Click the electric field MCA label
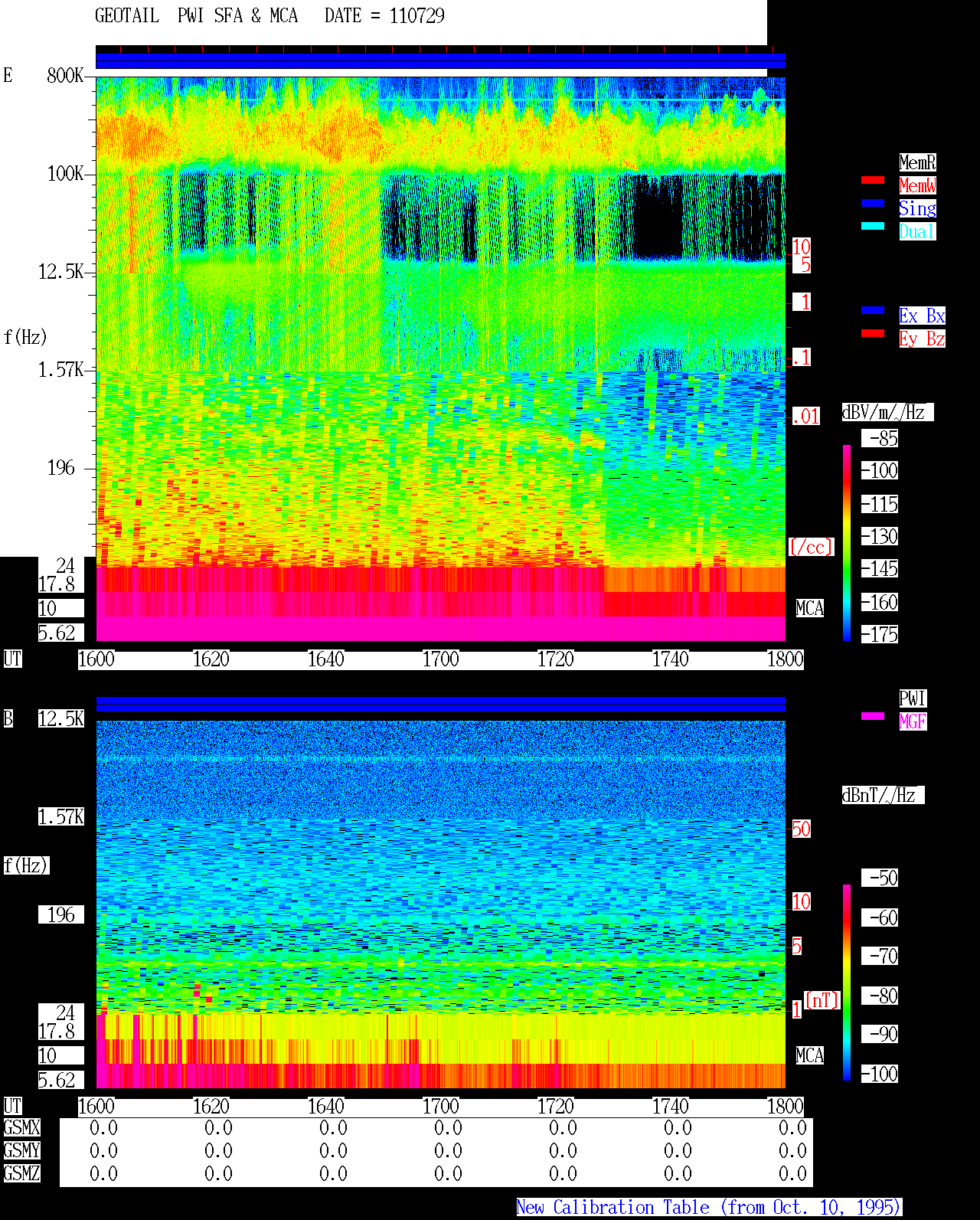 tap(810, 608)
